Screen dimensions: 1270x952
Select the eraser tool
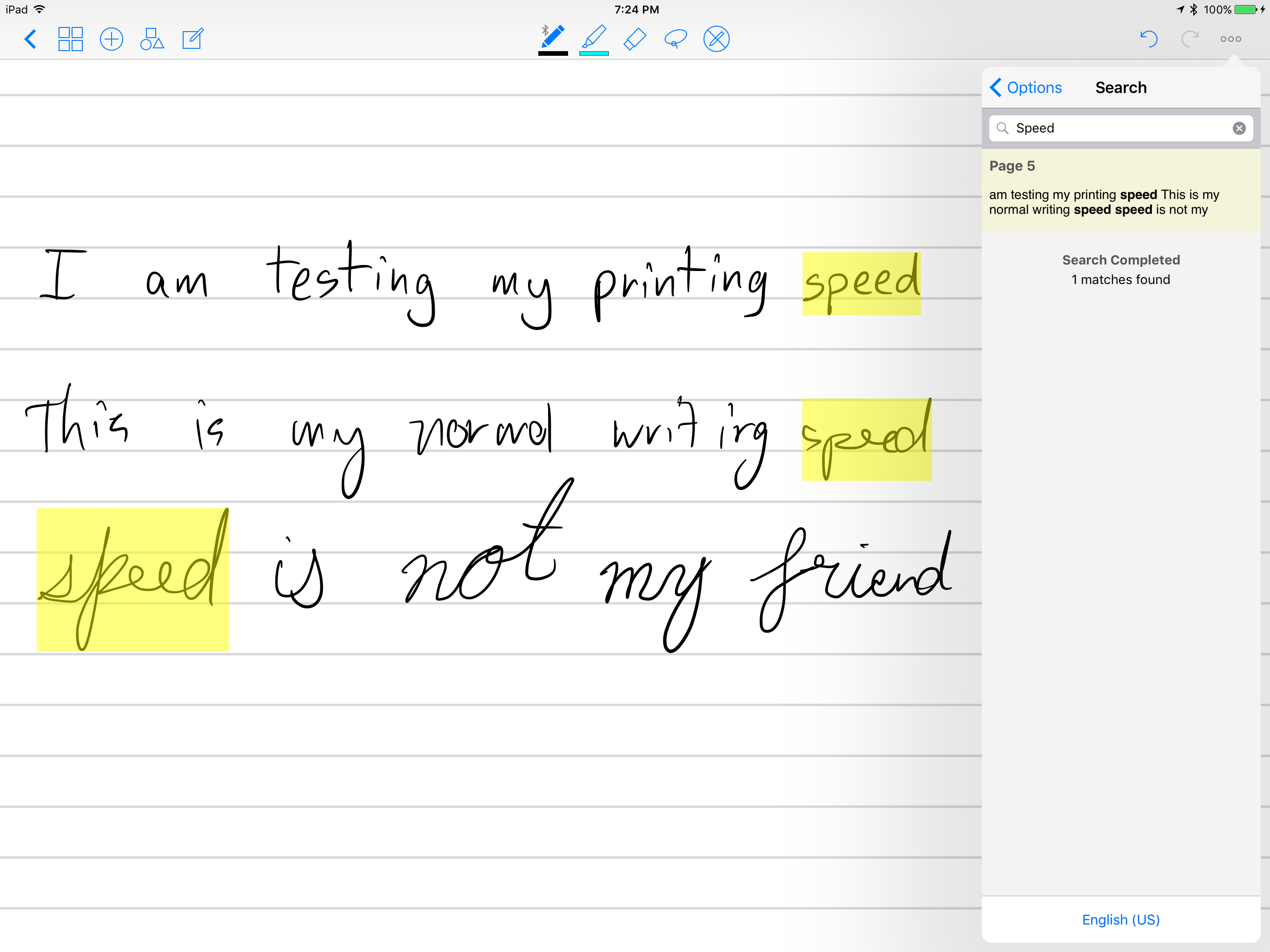pyautogui.click(x=635, y=39)
